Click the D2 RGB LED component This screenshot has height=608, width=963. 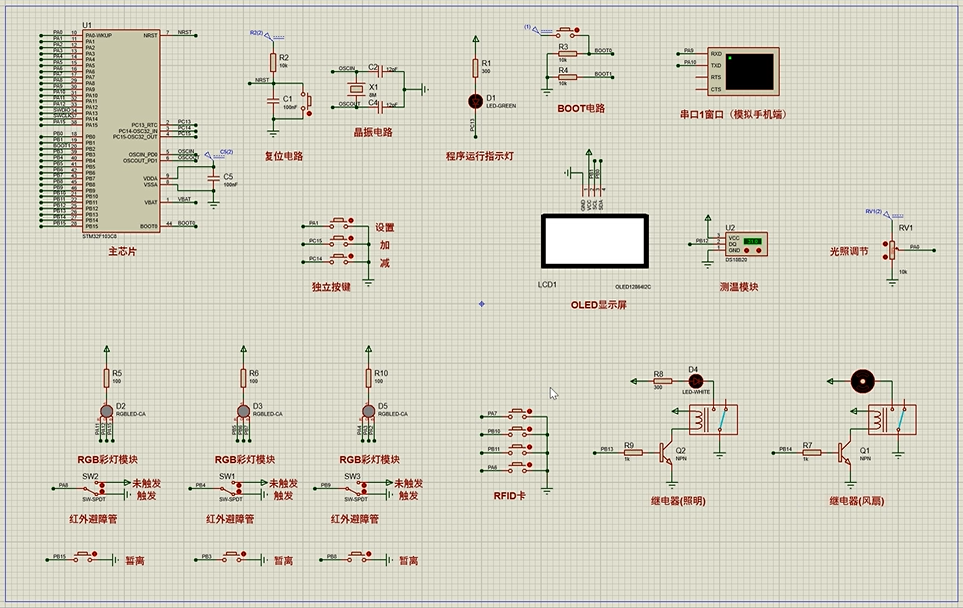click(x=107, y=411)
